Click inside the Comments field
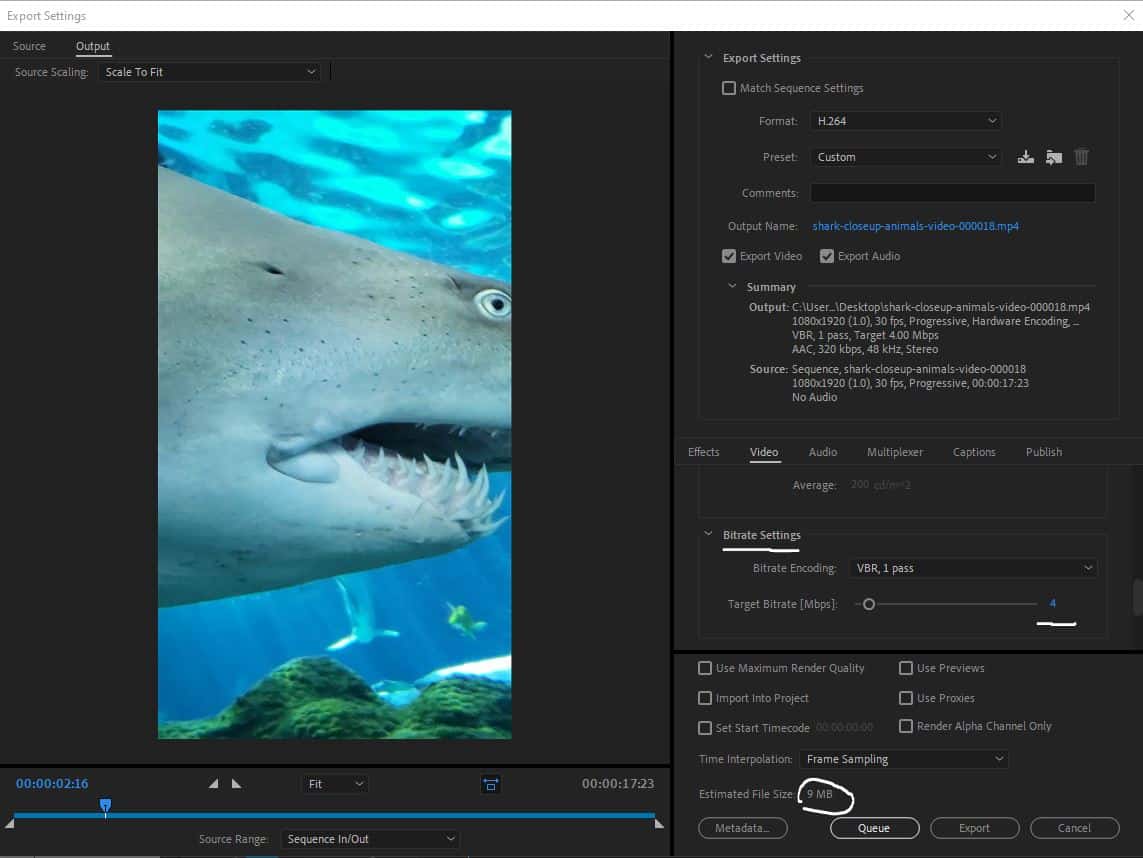Image resolution: width=1143 pixels, height=858 pixels. [x=951, y=192]
